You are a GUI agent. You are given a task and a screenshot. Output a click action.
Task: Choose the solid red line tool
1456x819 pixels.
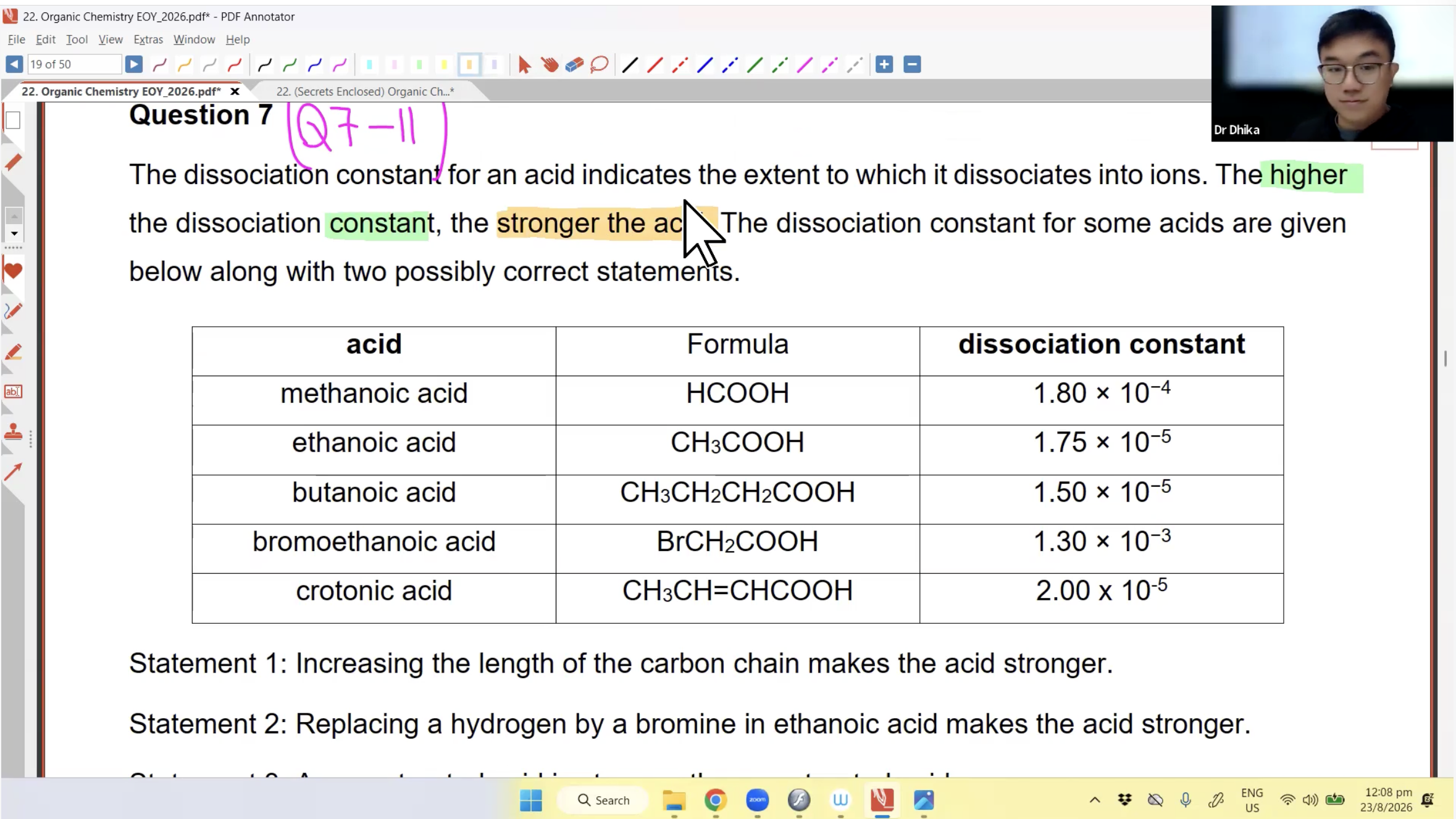(655, 64)
